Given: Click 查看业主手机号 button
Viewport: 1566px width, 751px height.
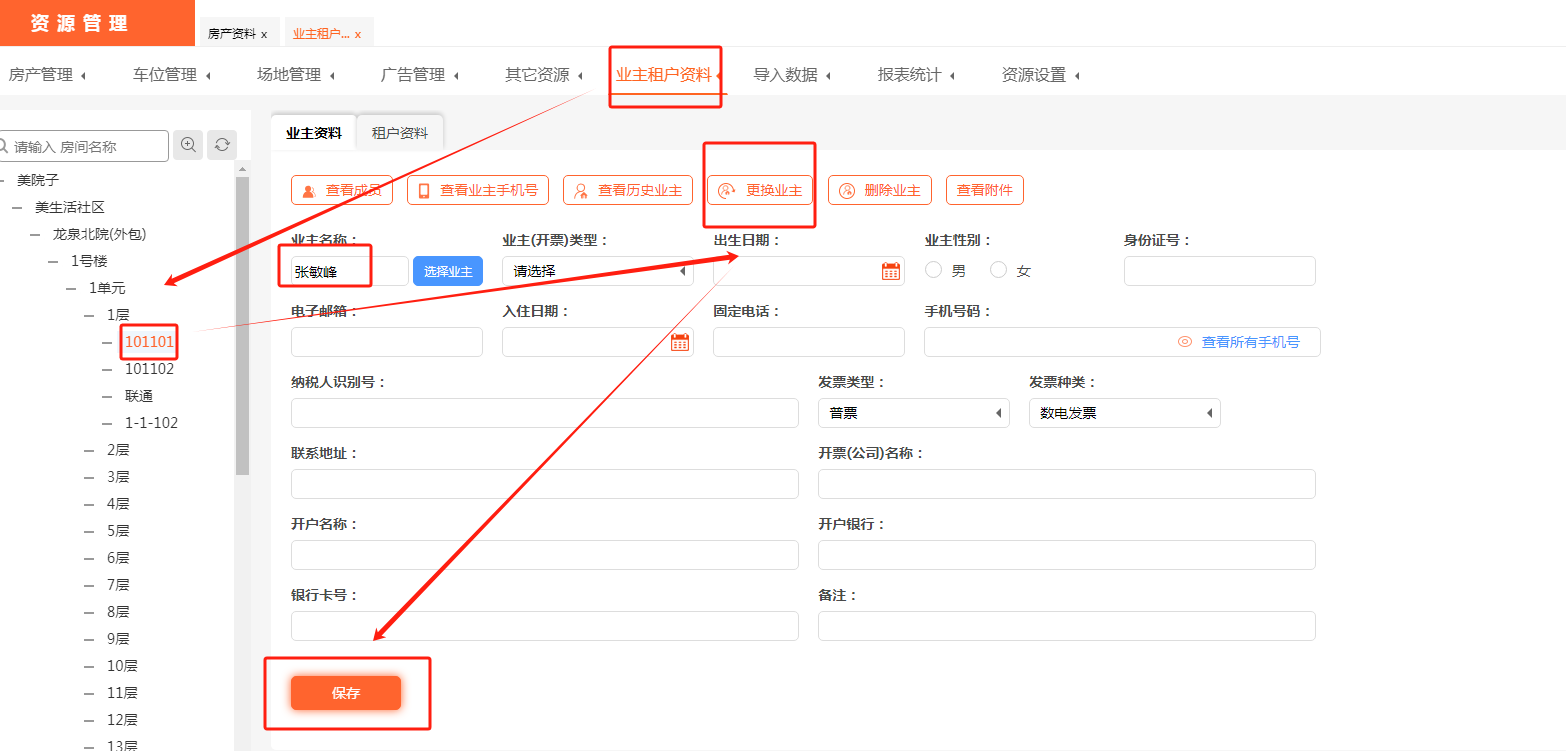Looking at the screenshot, I should 478,190.
